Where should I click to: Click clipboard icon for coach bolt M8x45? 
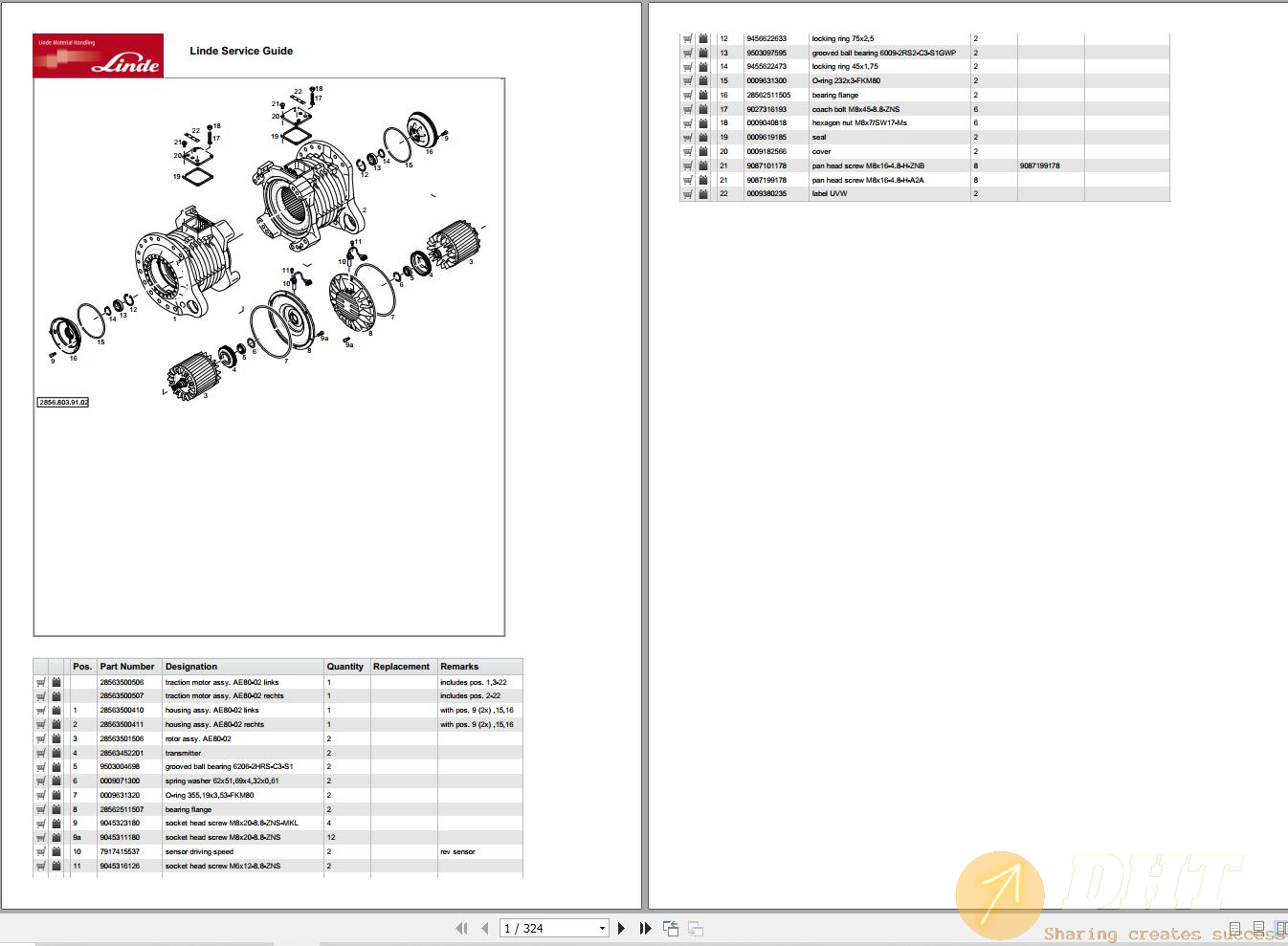[x=703, y=109]
